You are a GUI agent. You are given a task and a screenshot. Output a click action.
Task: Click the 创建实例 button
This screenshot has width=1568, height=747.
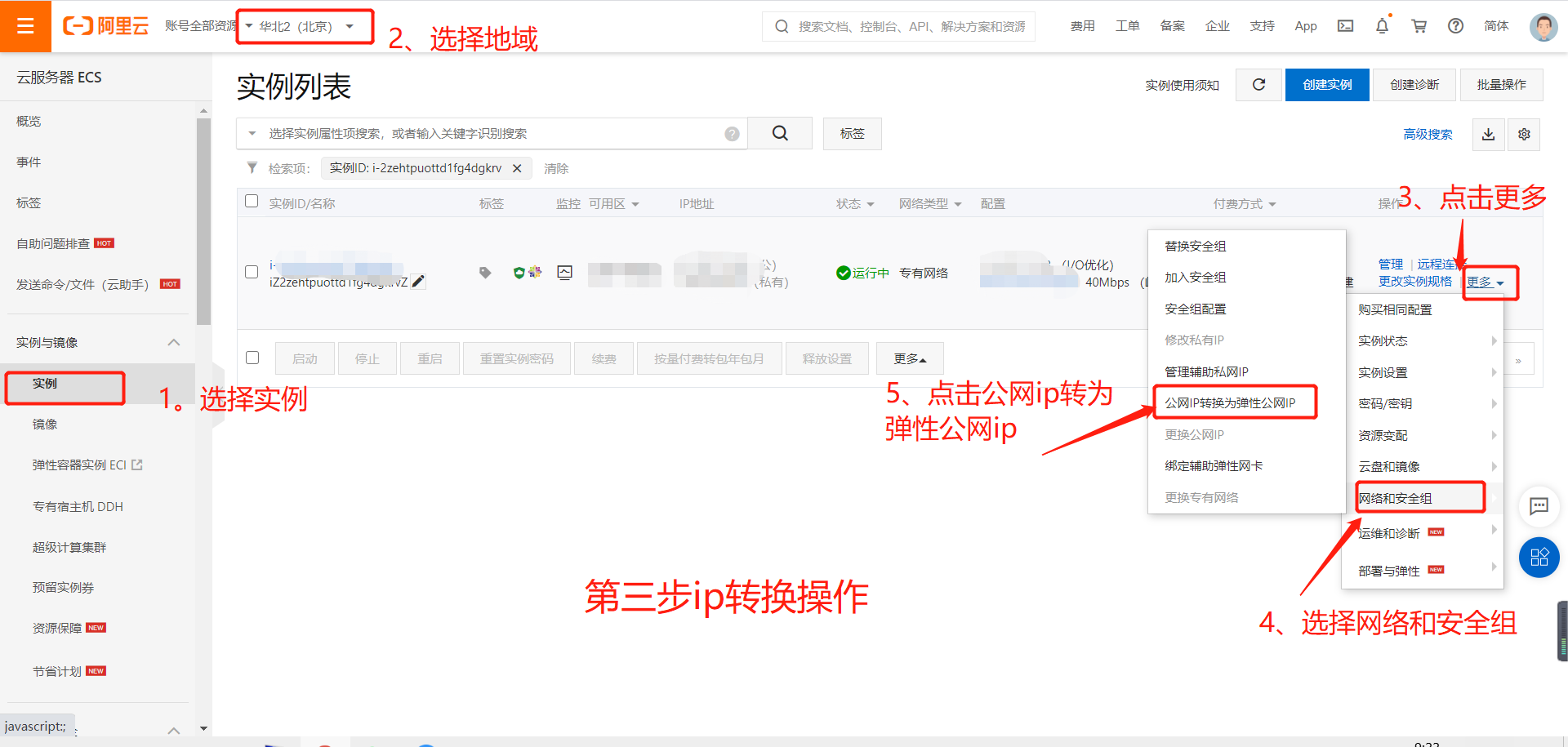(1326, 84)
